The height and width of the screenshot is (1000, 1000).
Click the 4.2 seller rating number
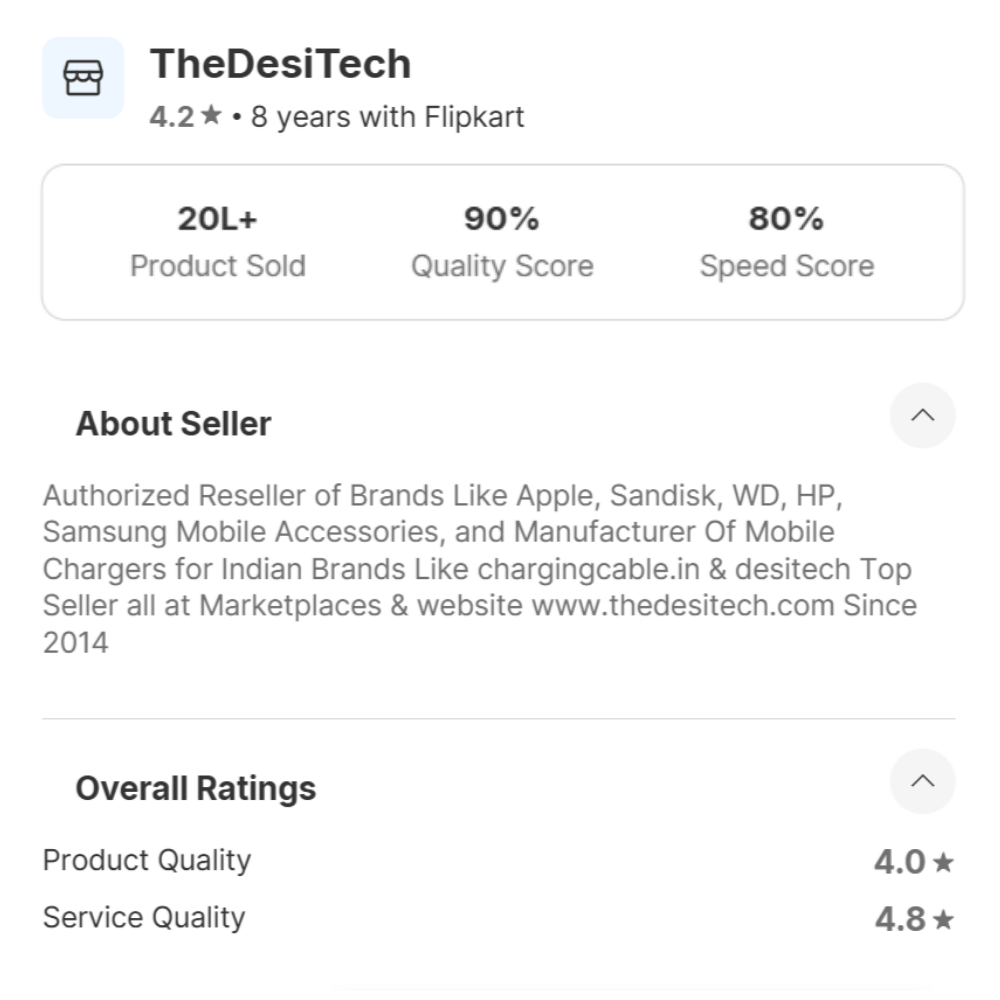[171, 117]
